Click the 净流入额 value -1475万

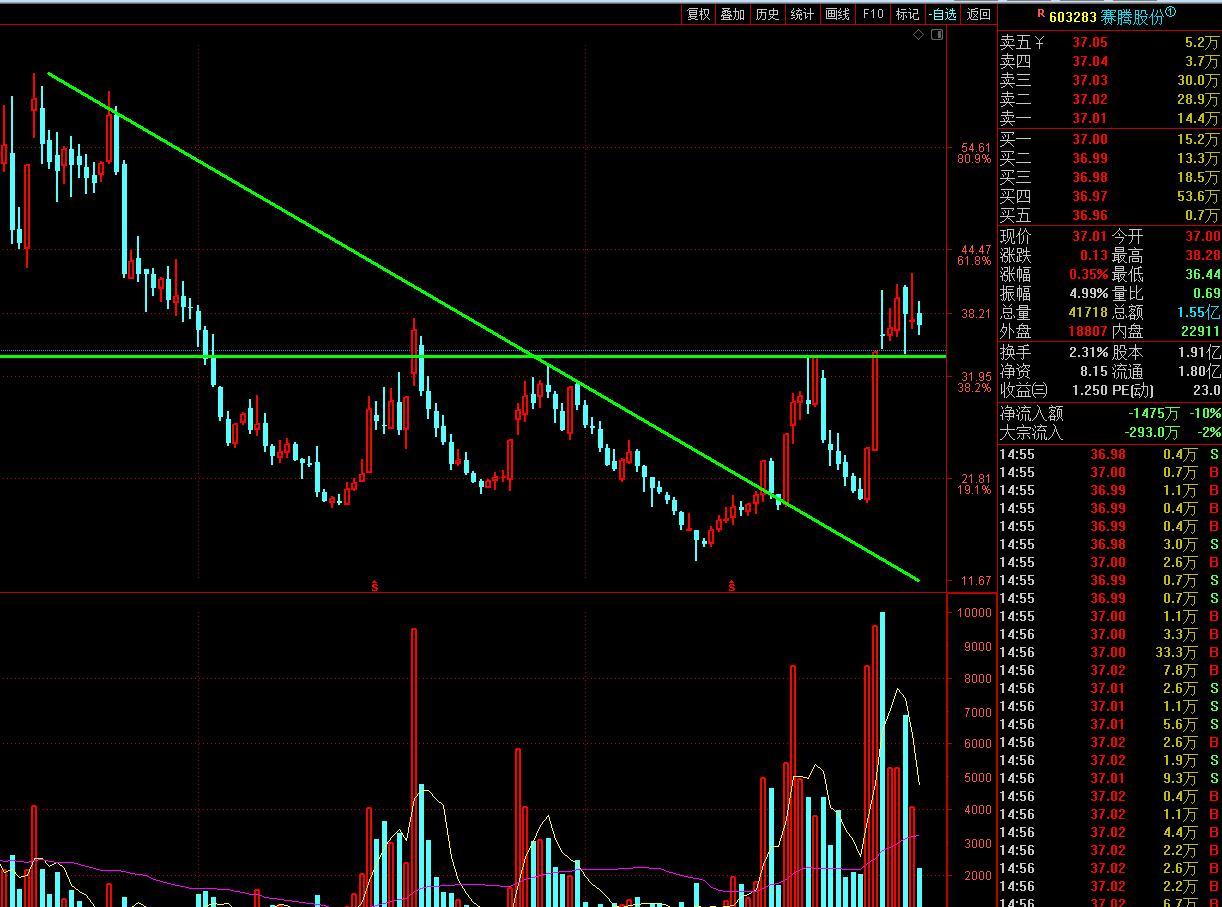tap(1153, 413)
